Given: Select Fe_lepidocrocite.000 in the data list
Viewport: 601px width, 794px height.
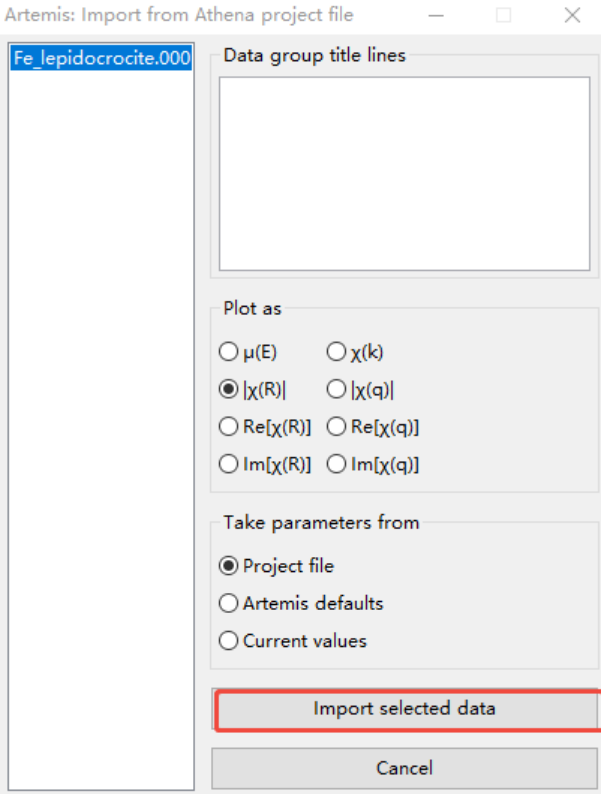Looking at the screenshot, I should [101, 58].
